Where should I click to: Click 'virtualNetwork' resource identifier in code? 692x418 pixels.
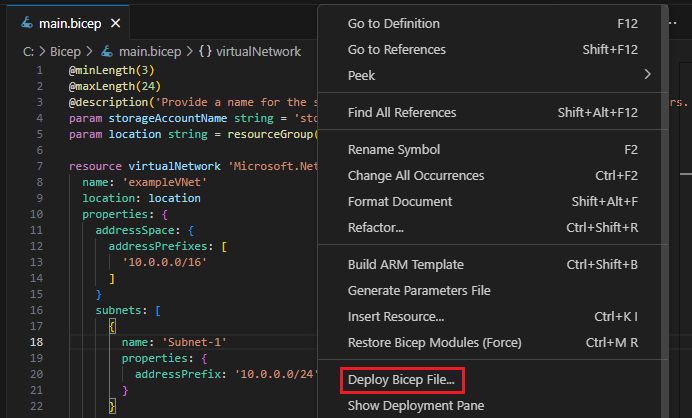pyautogui.click(x=174, y=166)
